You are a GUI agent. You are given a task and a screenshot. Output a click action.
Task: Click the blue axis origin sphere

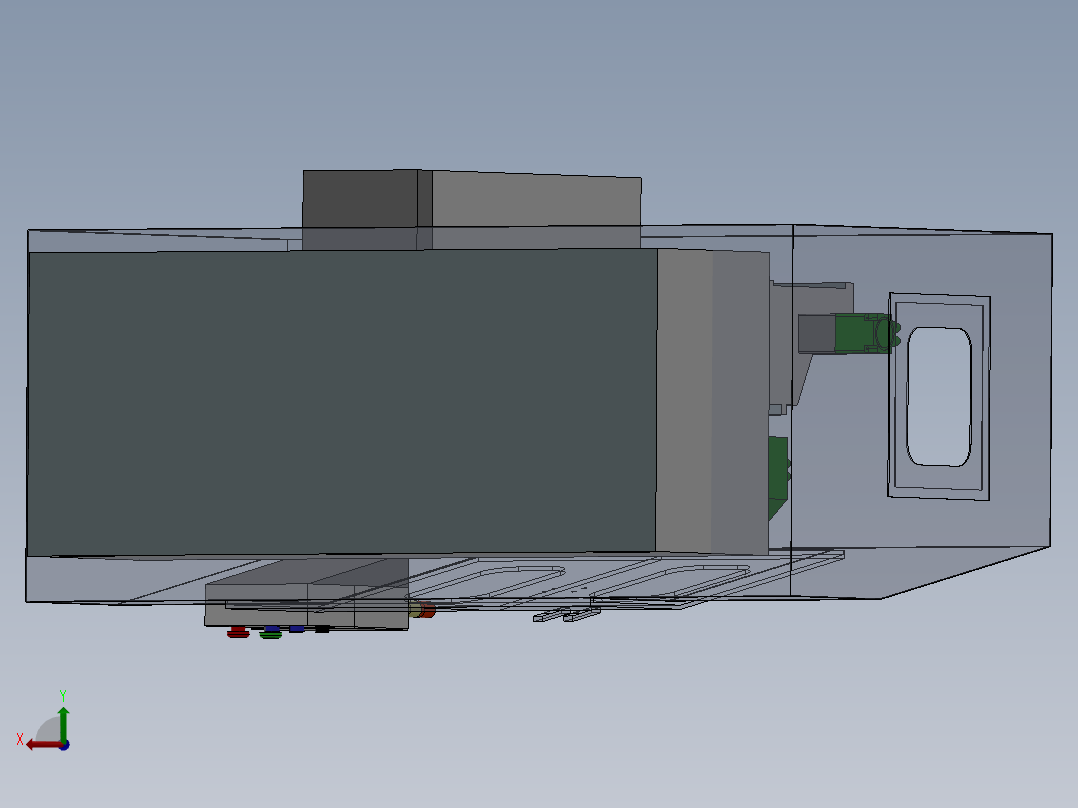click(x=64, y=747)
